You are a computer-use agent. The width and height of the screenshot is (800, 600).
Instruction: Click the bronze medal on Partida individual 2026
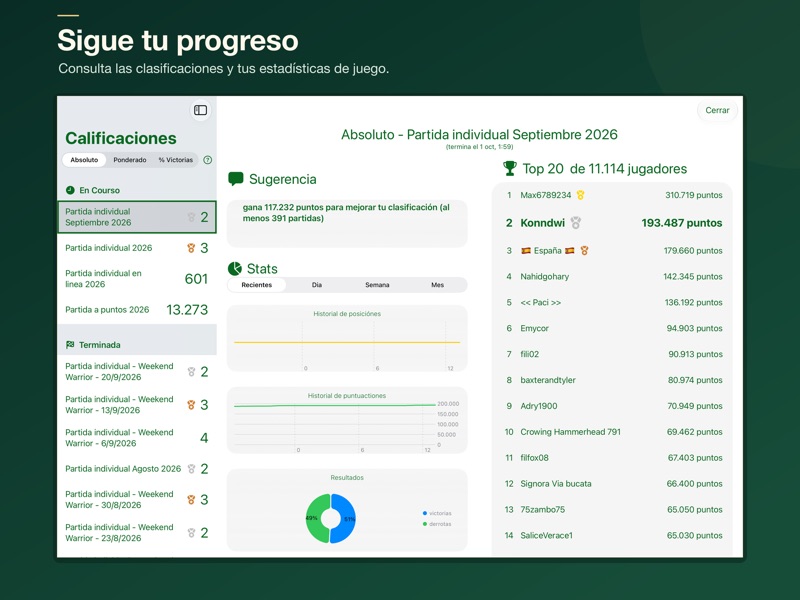[x=191, y=248]
